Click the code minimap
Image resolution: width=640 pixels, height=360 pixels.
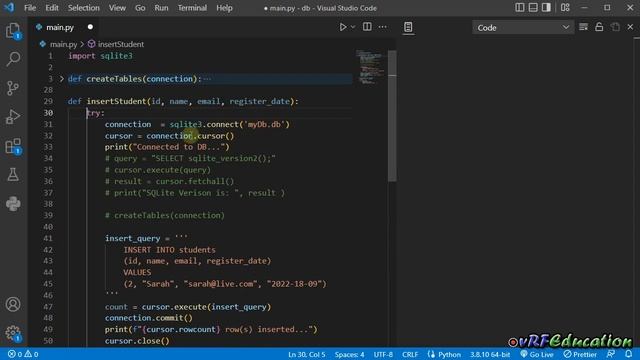pos(371,67)
